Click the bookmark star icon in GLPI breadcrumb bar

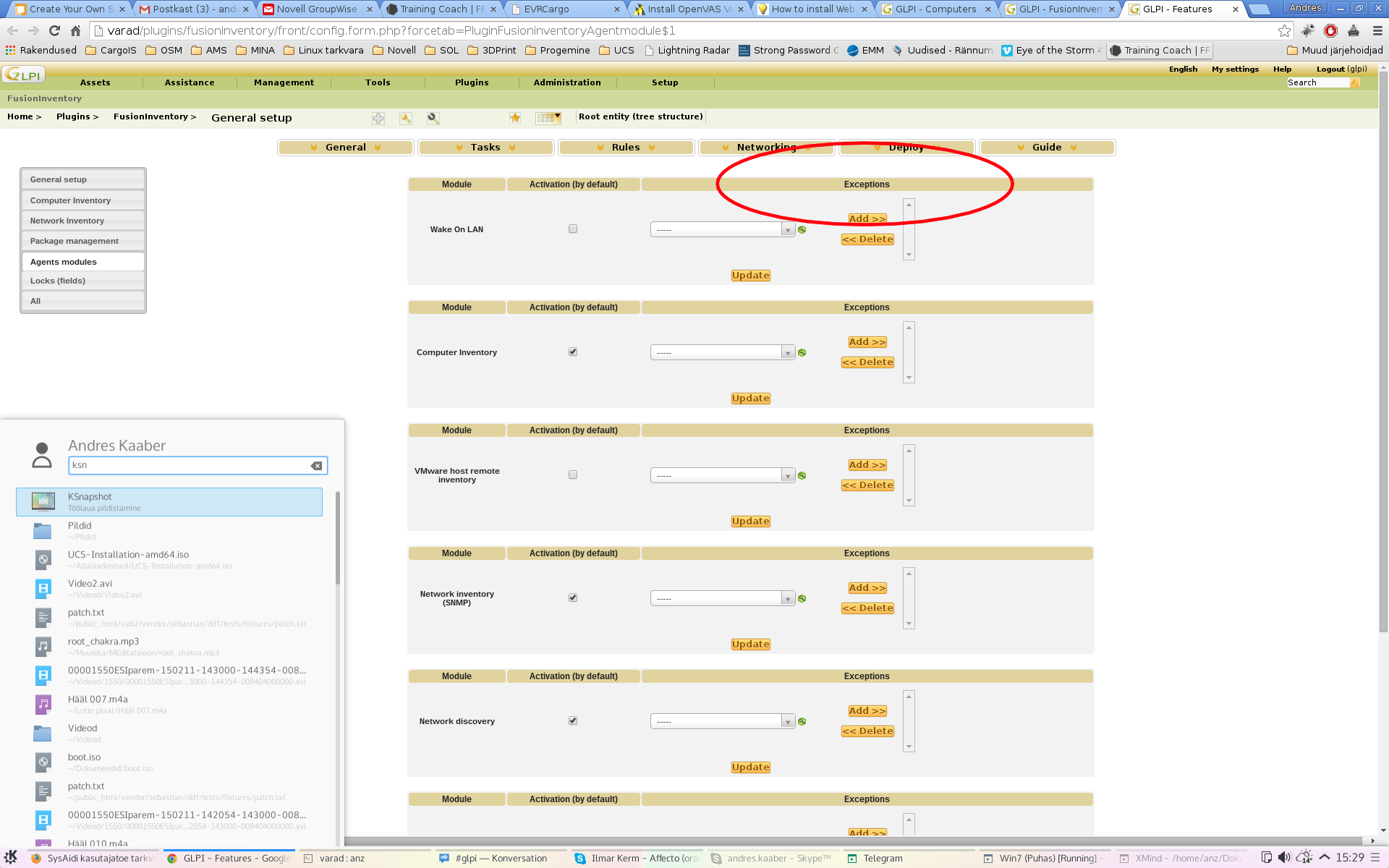515,118
